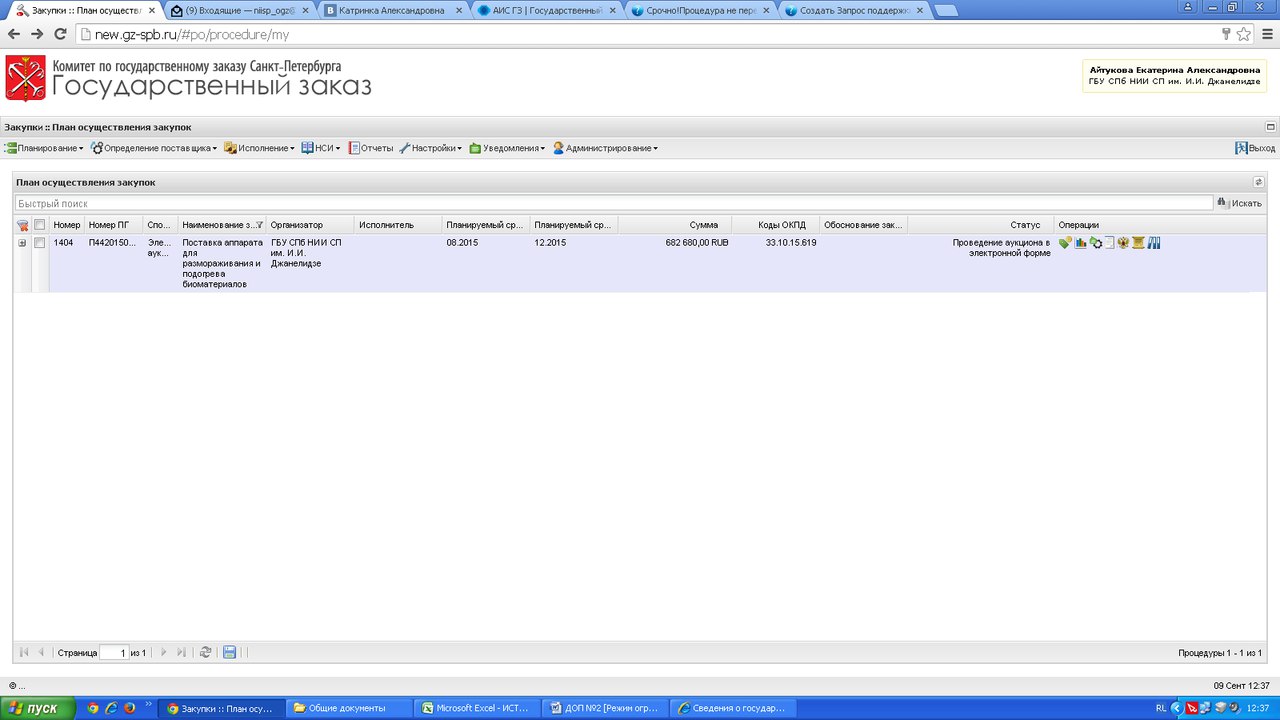Viewport: 1280px width, 720px height.
Task: Sort by the Номер column header
Action: coord(67,225)
